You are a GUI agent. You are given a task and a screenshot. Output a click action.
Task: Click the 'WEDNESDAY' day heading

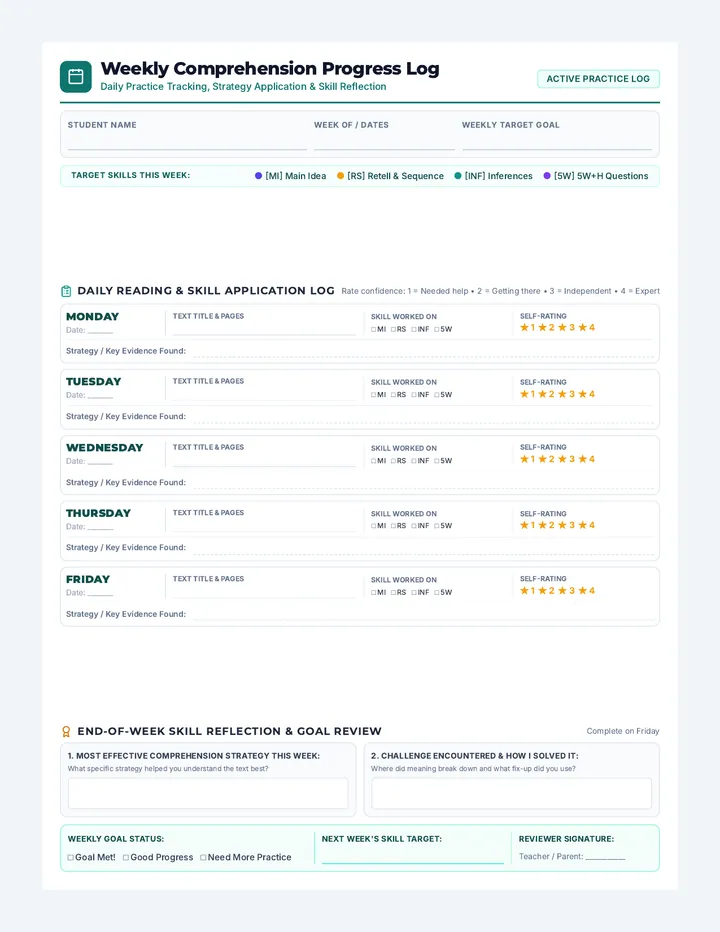pos(105,448)
